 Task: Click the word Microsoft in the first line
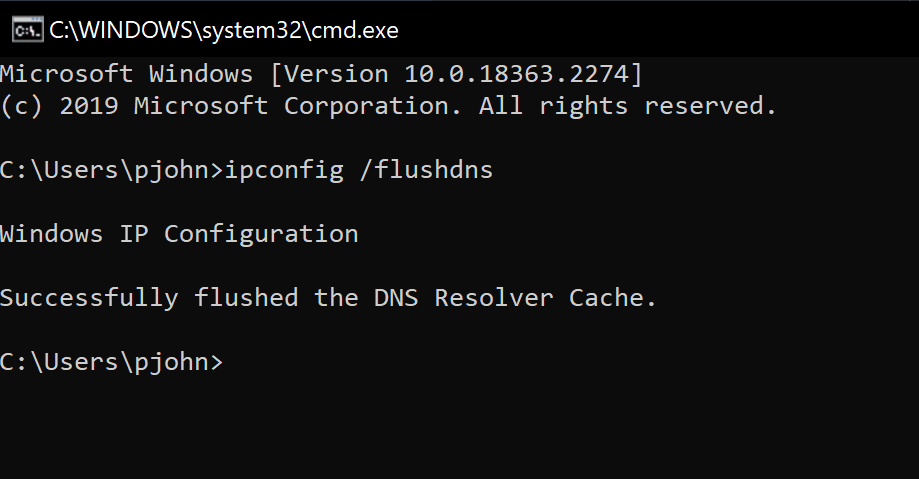(67, 74)
